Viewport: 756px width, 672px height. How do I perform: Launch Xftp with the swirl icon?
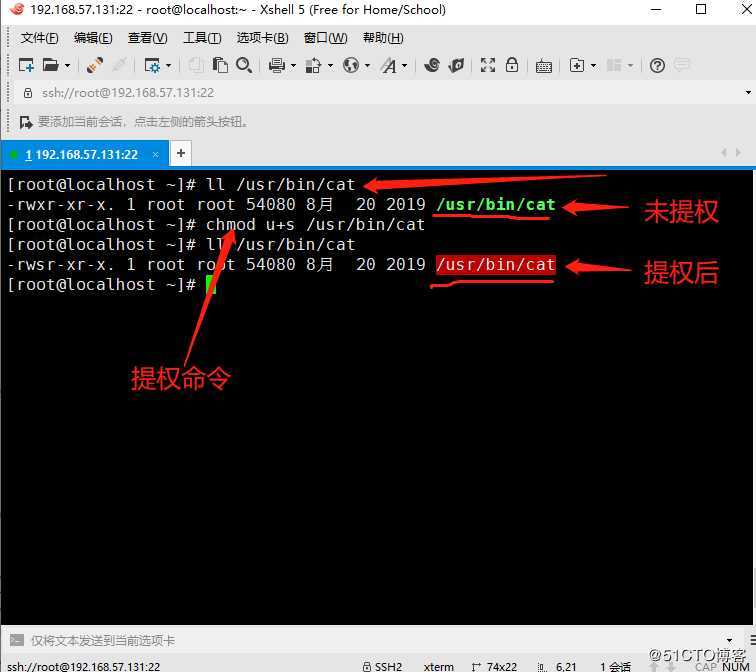[x=432, y=65]
